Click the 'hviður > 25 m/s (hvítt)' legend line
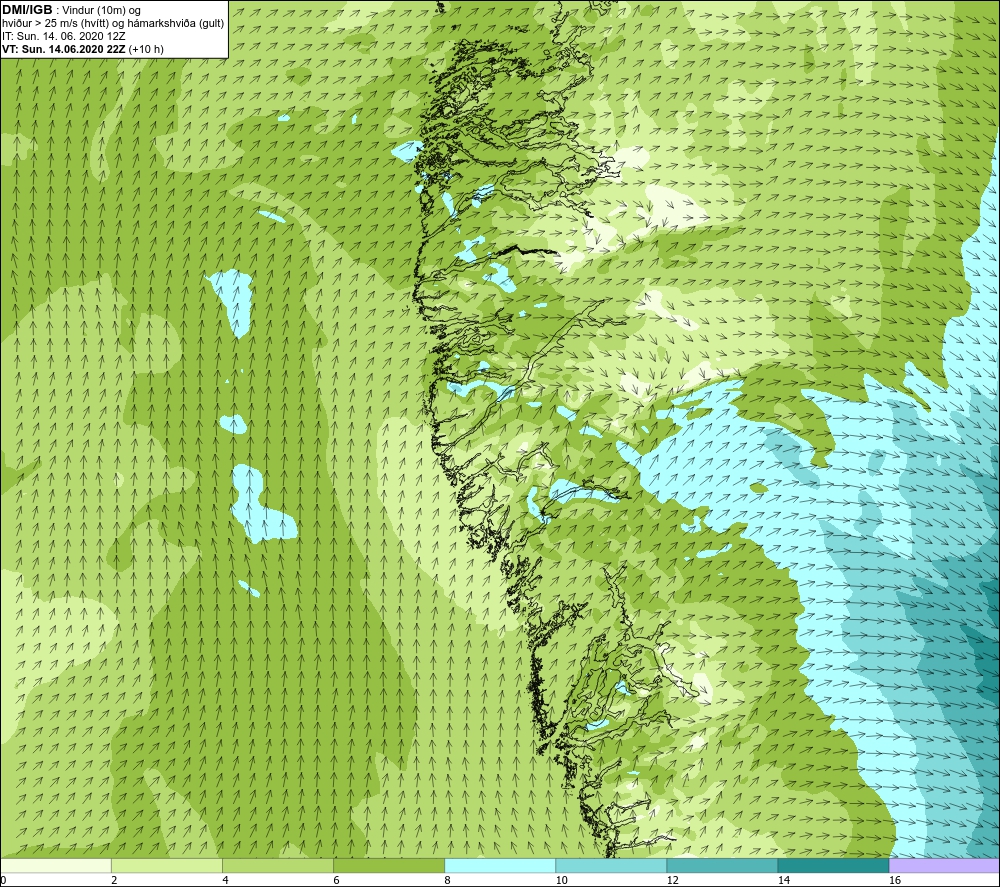The image size is (1000, 887). pos(113,24)
